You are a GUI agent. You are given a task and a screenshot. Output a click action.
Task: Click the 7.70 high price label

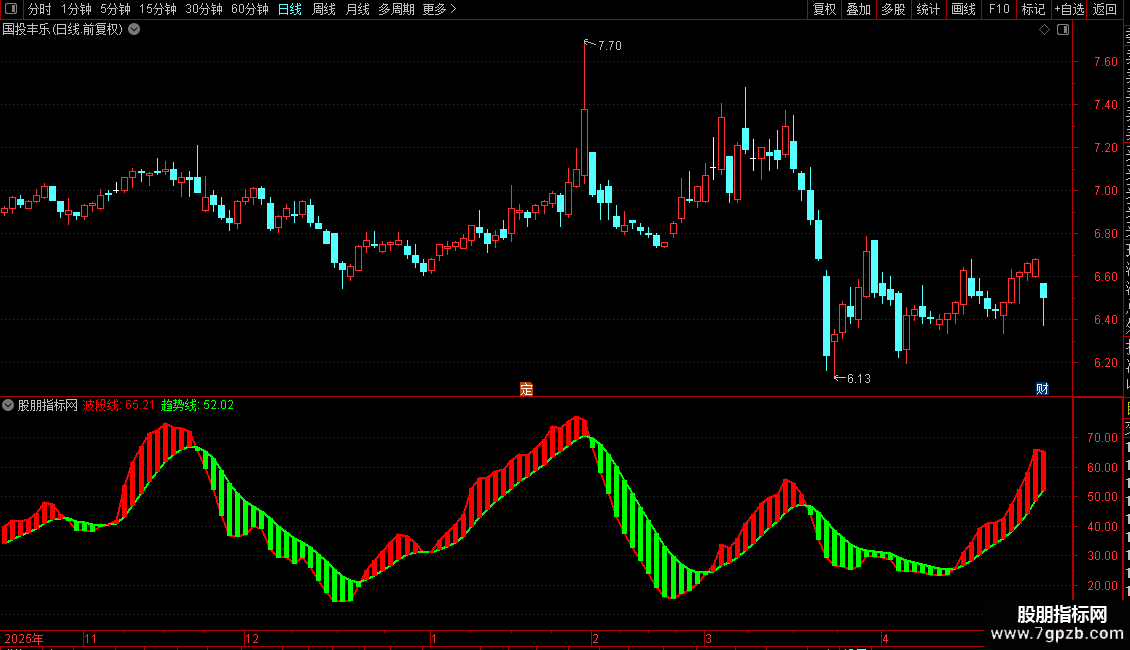click(610, 46)
